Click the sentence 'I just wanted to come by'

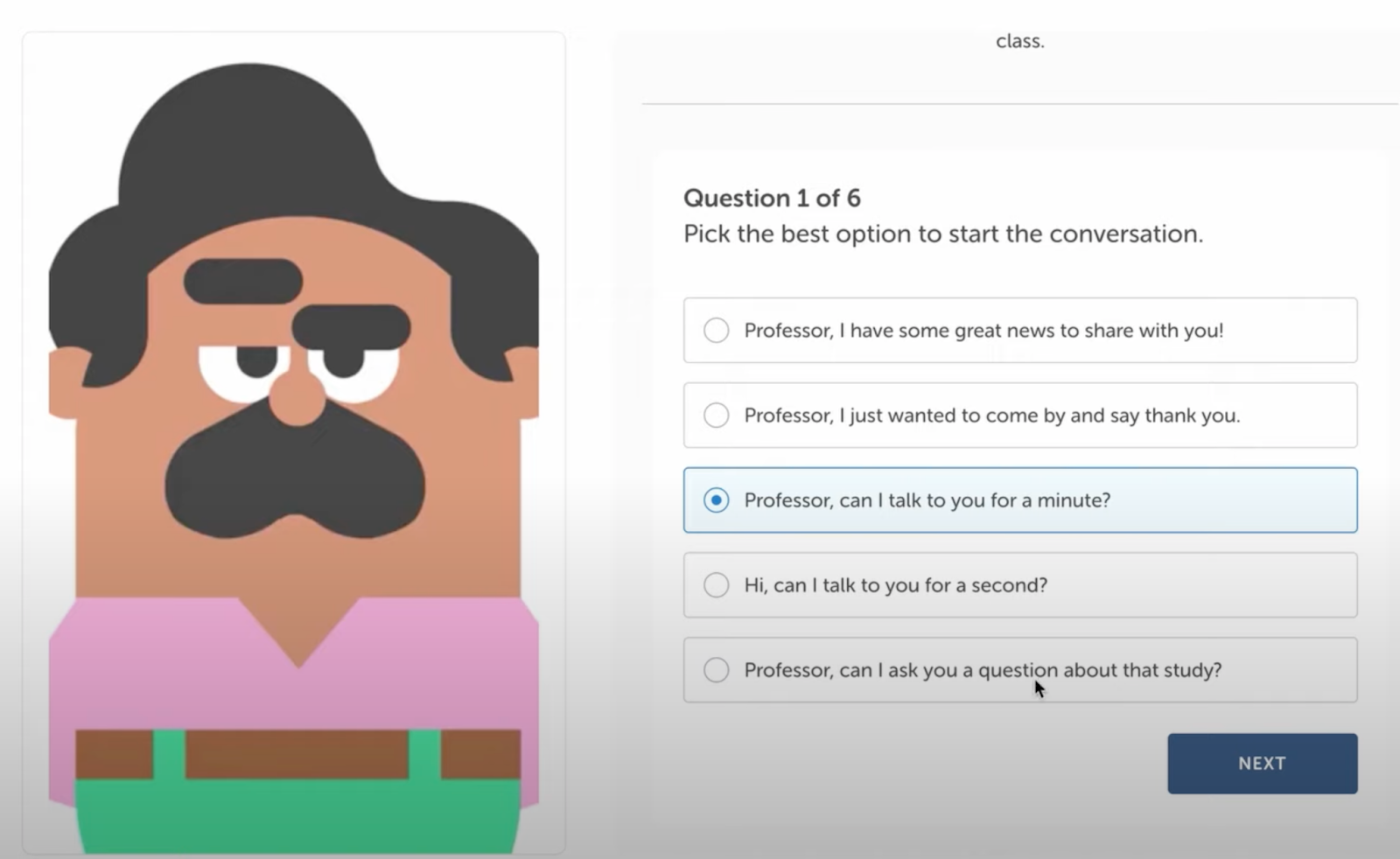(x=991, y=416)
